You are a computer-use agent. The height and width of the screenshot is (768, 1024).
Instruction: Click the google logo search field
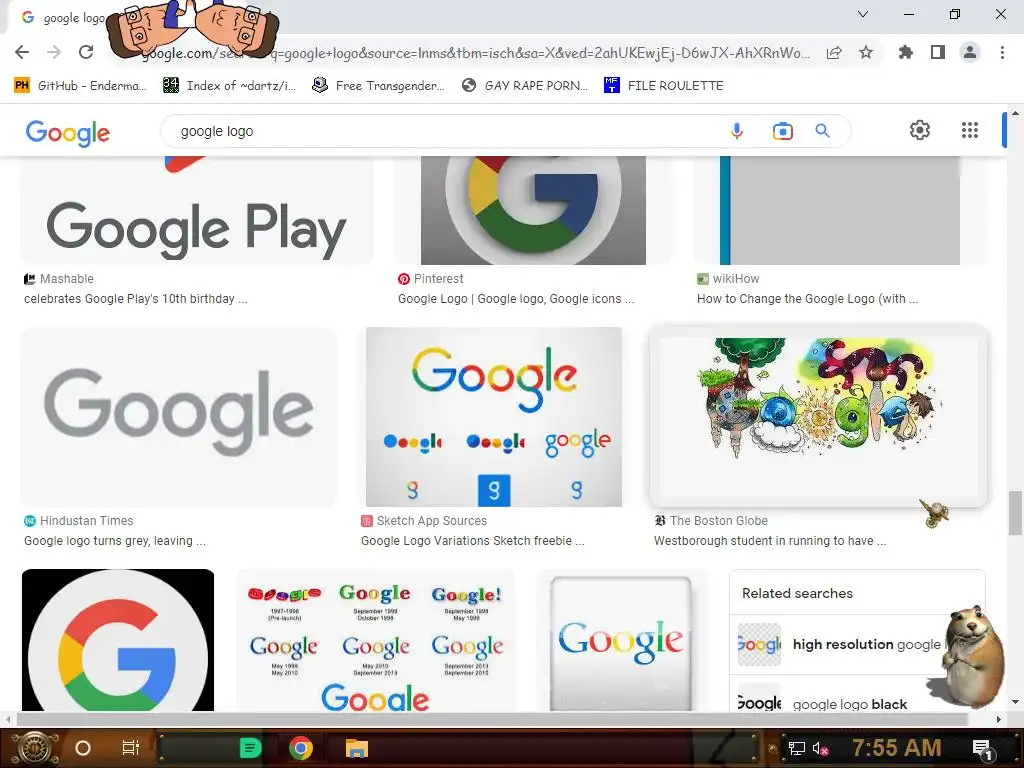pyautogui.click(x=444, y=131)
